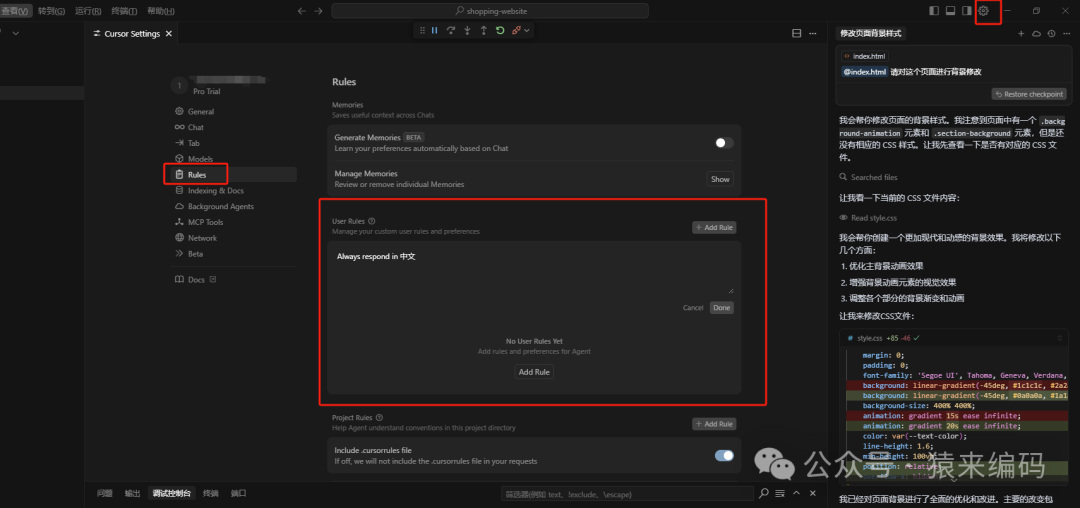Click shopping-website search bar
Image resolution: width=1080 pixels, height=508 pixels.
pos(490,11)
